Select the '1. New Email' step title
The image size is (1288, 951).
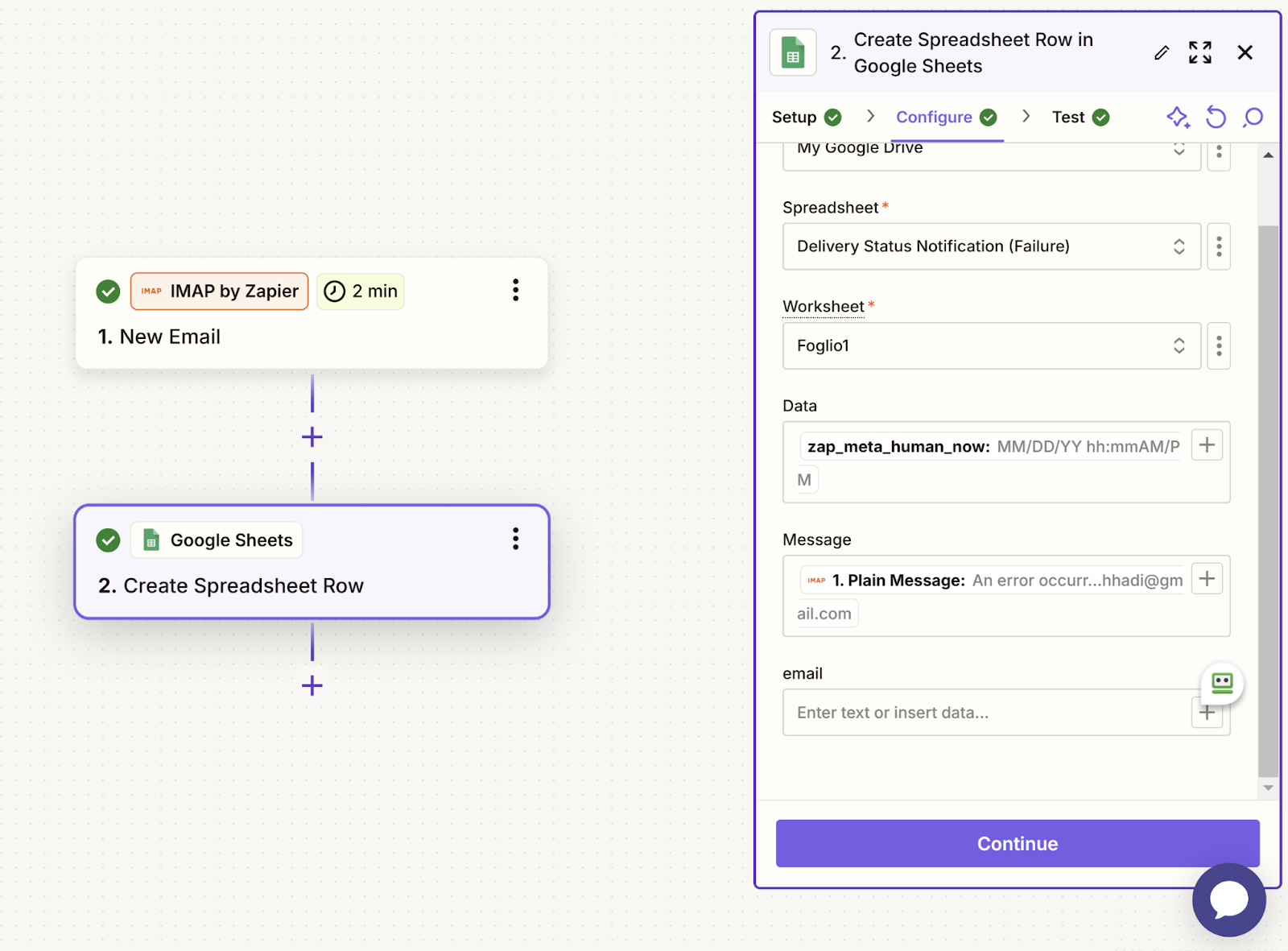(159, 337)
